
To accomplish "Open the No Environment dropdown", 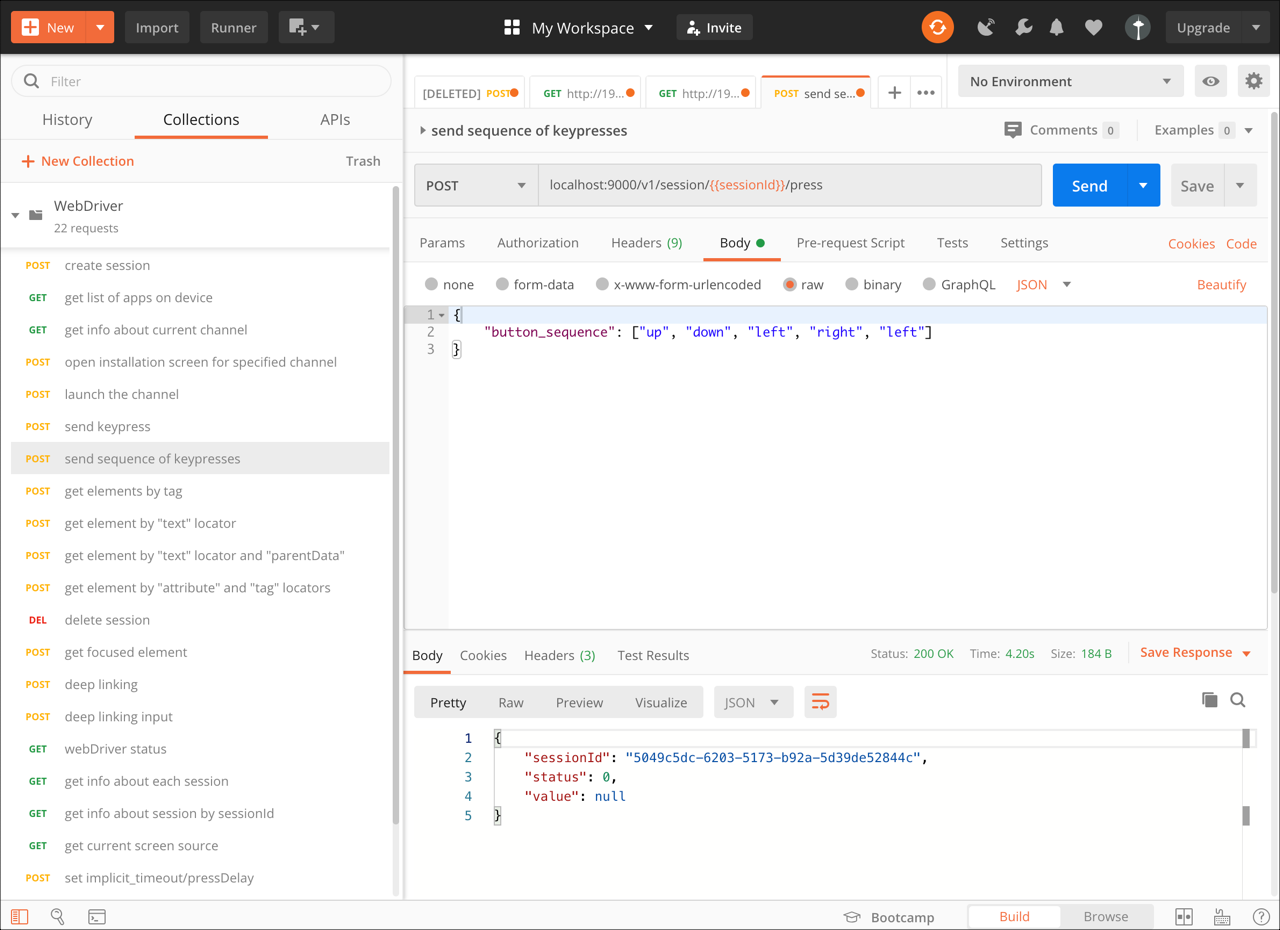I will [x=1069, y=81].
